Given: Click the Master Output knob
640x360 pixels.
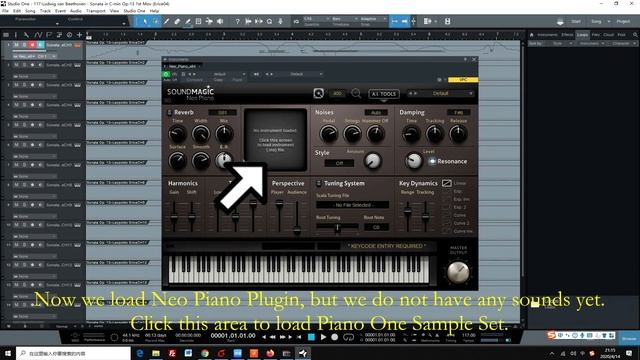Looking at the screenshot, I should pyautogui.click(x=458, y=272).
